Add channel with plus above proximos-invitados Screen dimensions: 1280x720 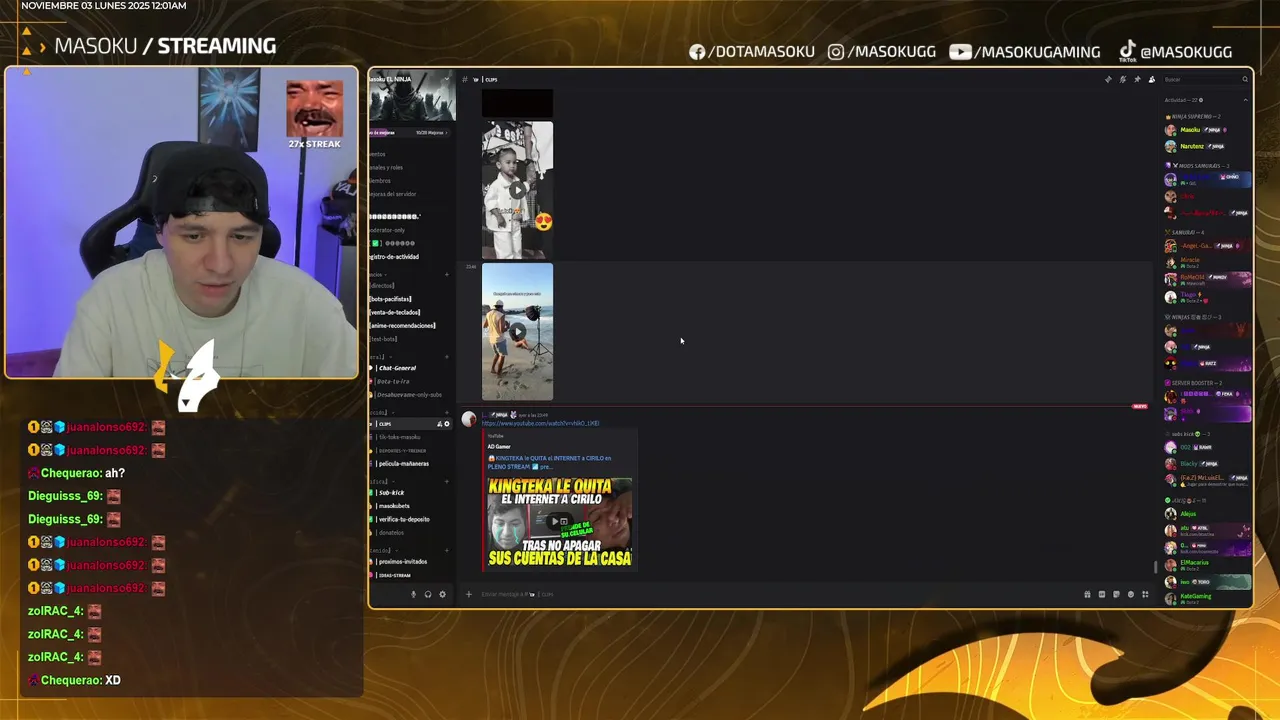tap(447, 550)
